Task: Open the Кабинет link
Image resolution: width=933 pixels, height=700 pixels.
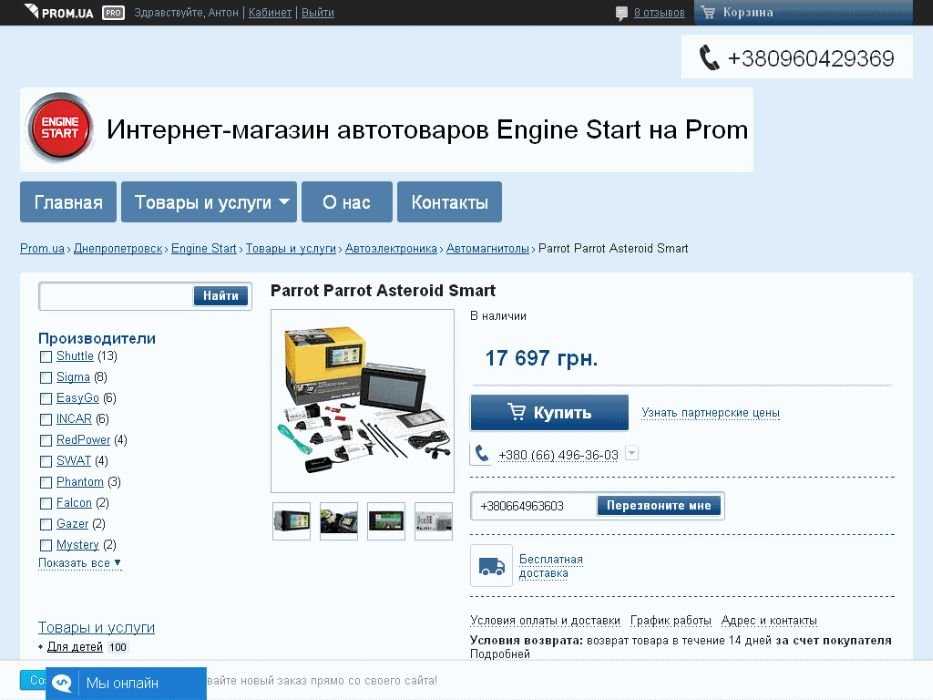Action: pyautogui.click(x=270, y=12)
